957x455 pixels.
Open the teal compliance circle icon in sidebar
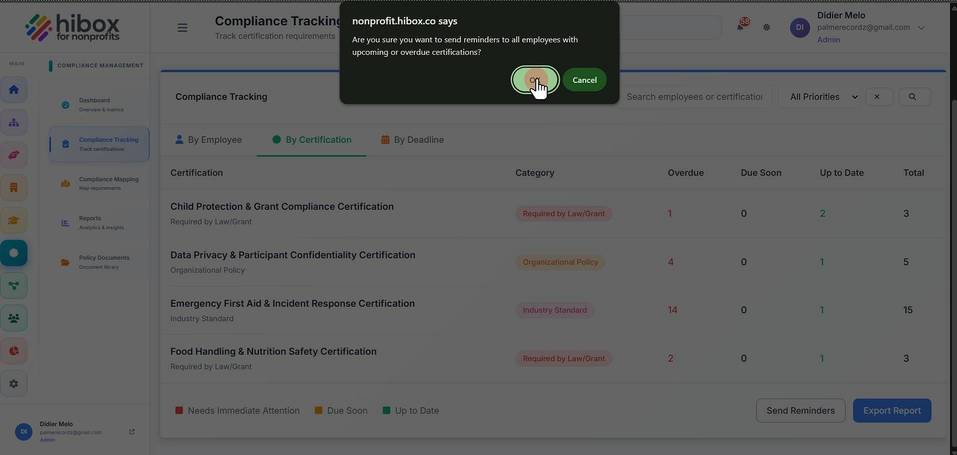click(13, 252)
